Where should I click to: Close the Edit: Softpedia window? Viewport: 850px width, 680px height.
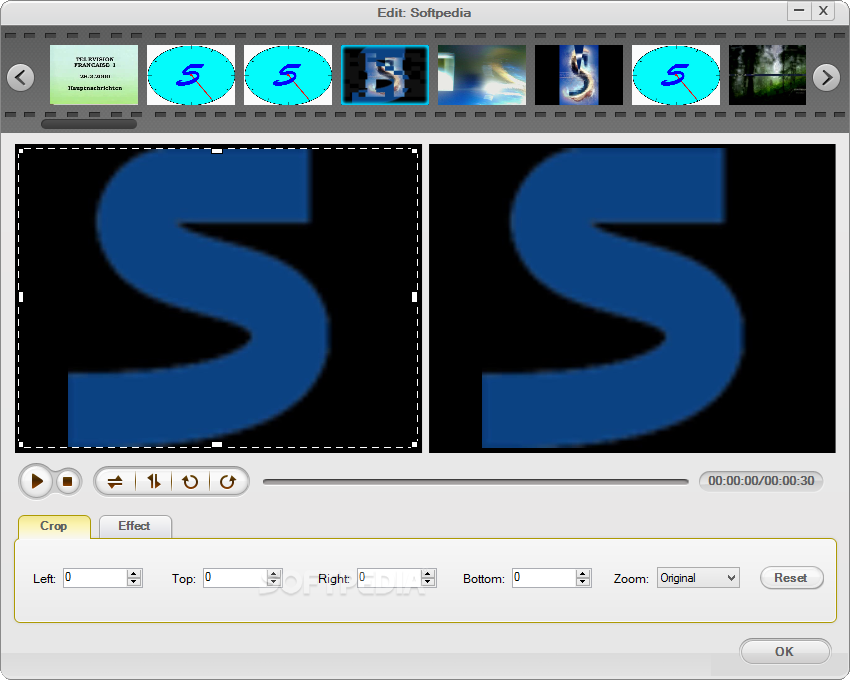click(x=823, y=11)
